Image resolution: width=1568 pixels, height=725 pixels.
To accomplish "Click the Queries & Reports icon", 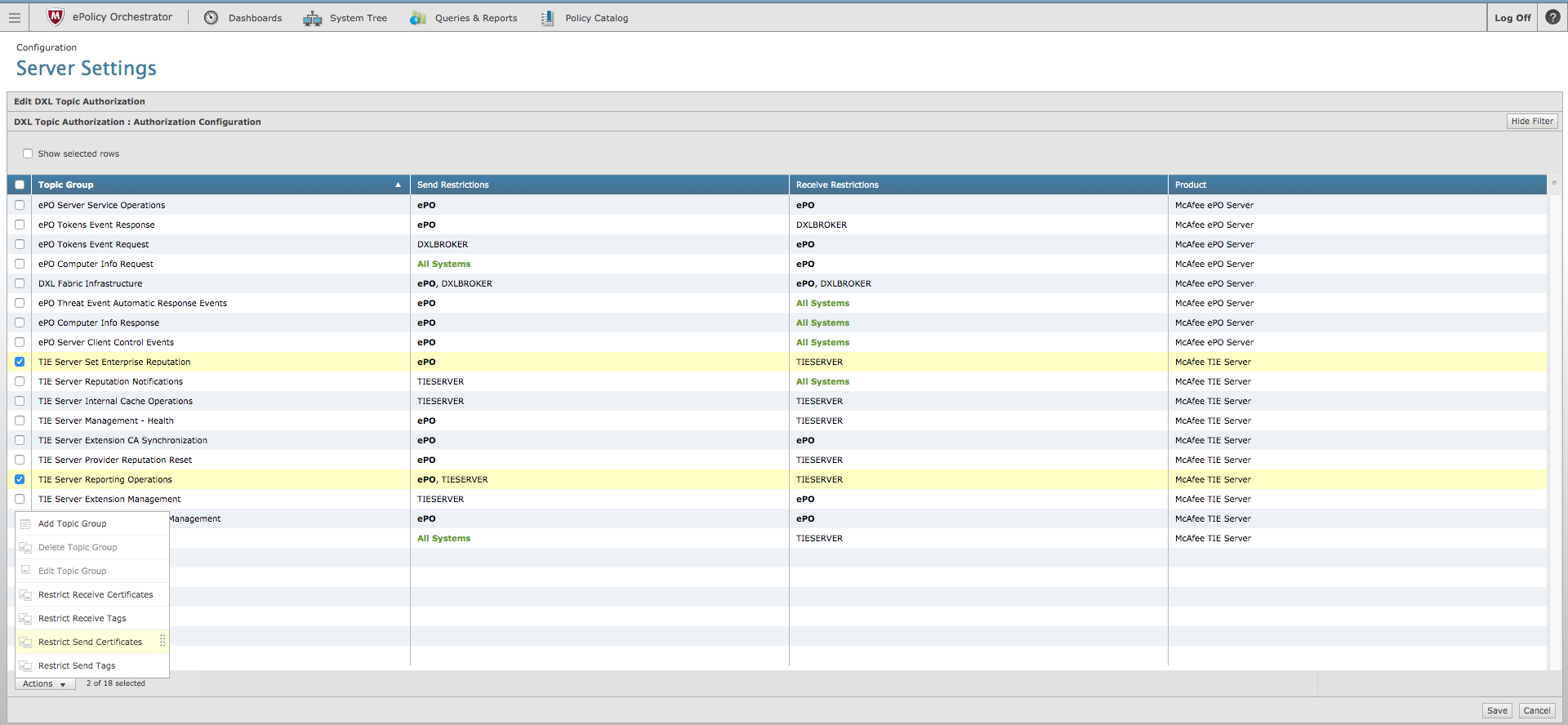I will (x=418, y=18).
